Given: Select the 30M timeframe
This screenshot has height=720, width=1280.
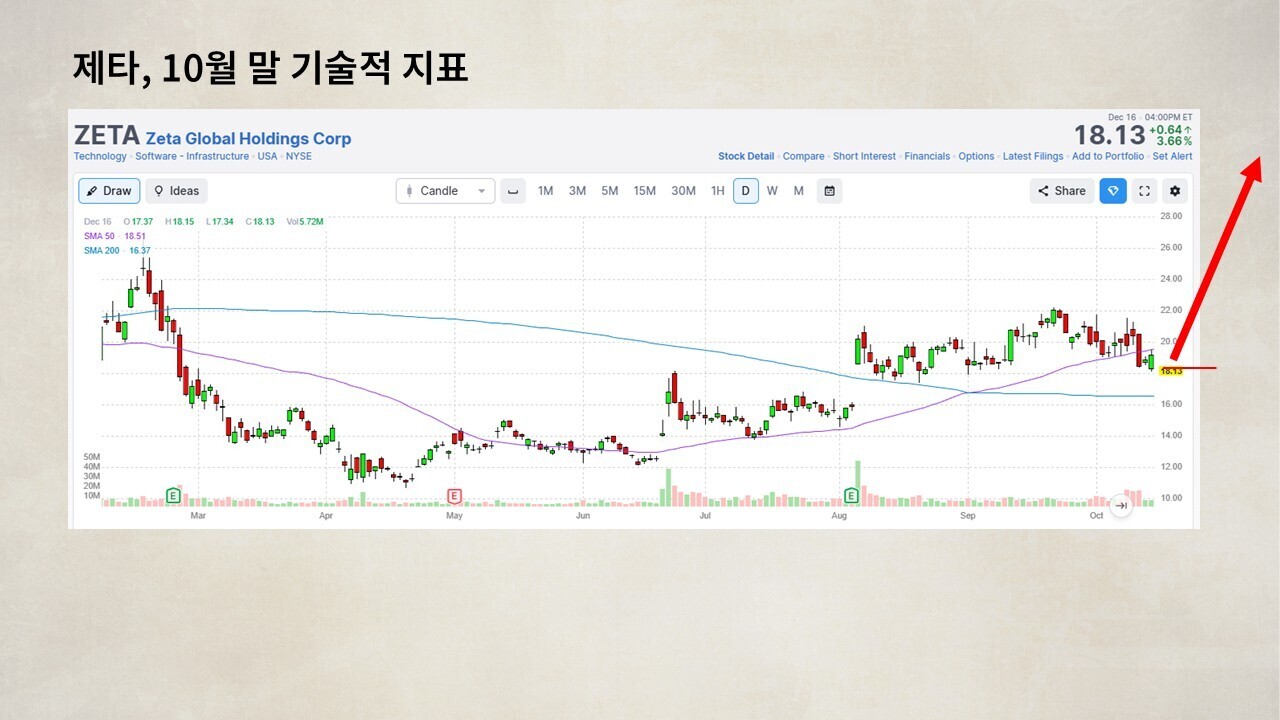Looking at the screenshot, I should click(x=684, y=191).
